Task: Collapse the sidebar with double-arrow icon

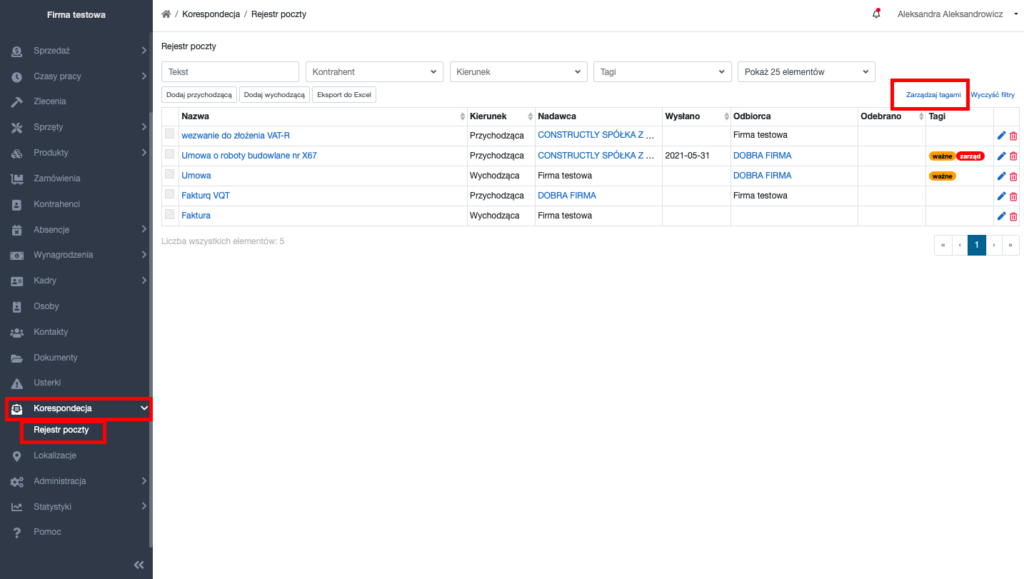Action: click(138, 565)
